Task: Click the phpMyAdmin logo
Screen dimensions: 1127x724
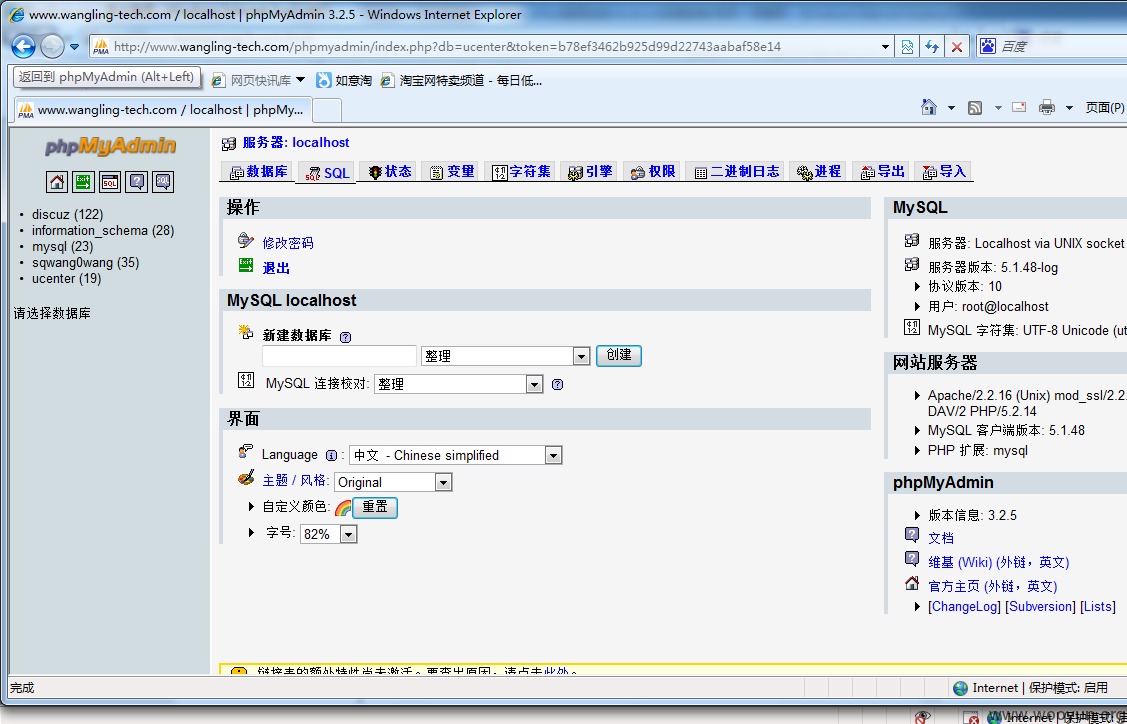Action: (110, 145)
